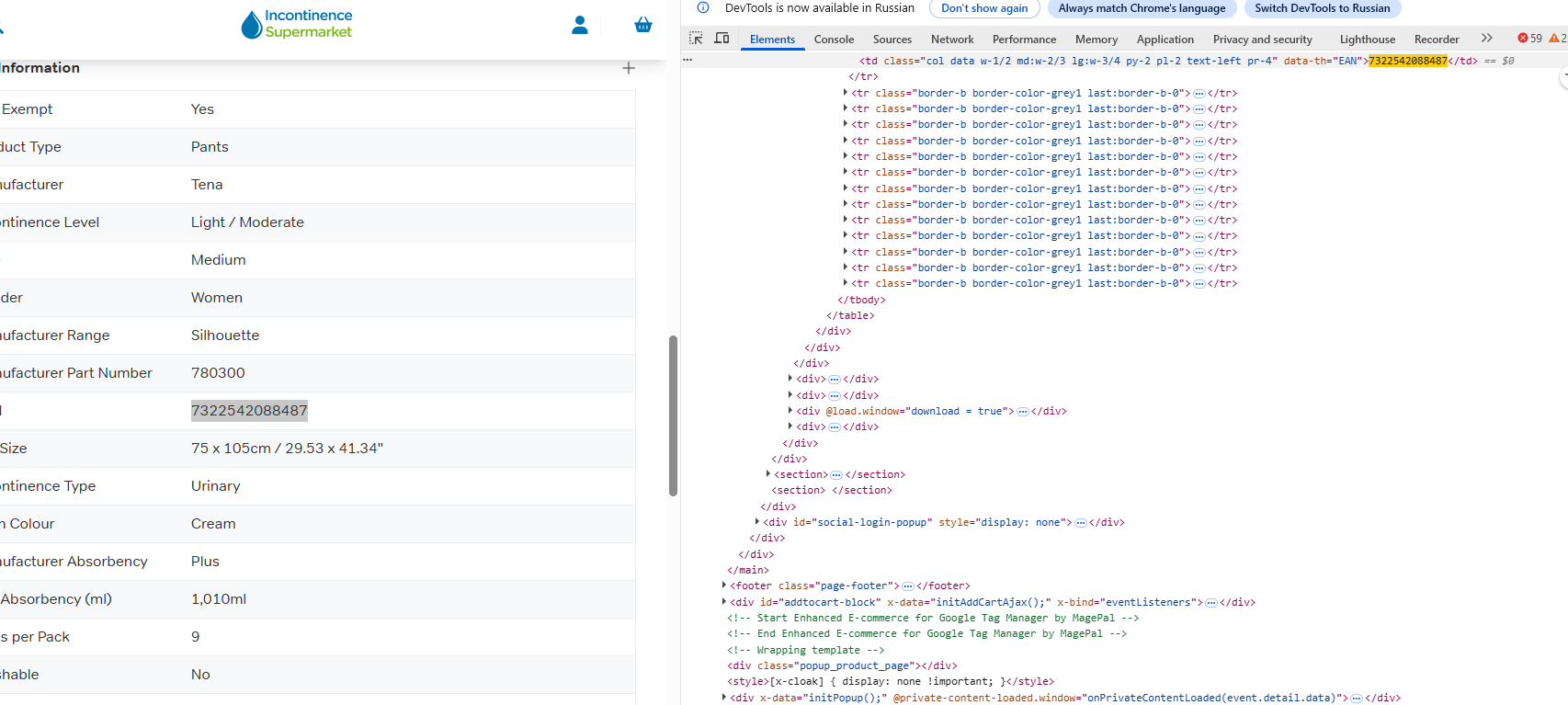Expand the social-login-popup div element

click(757, 522)
